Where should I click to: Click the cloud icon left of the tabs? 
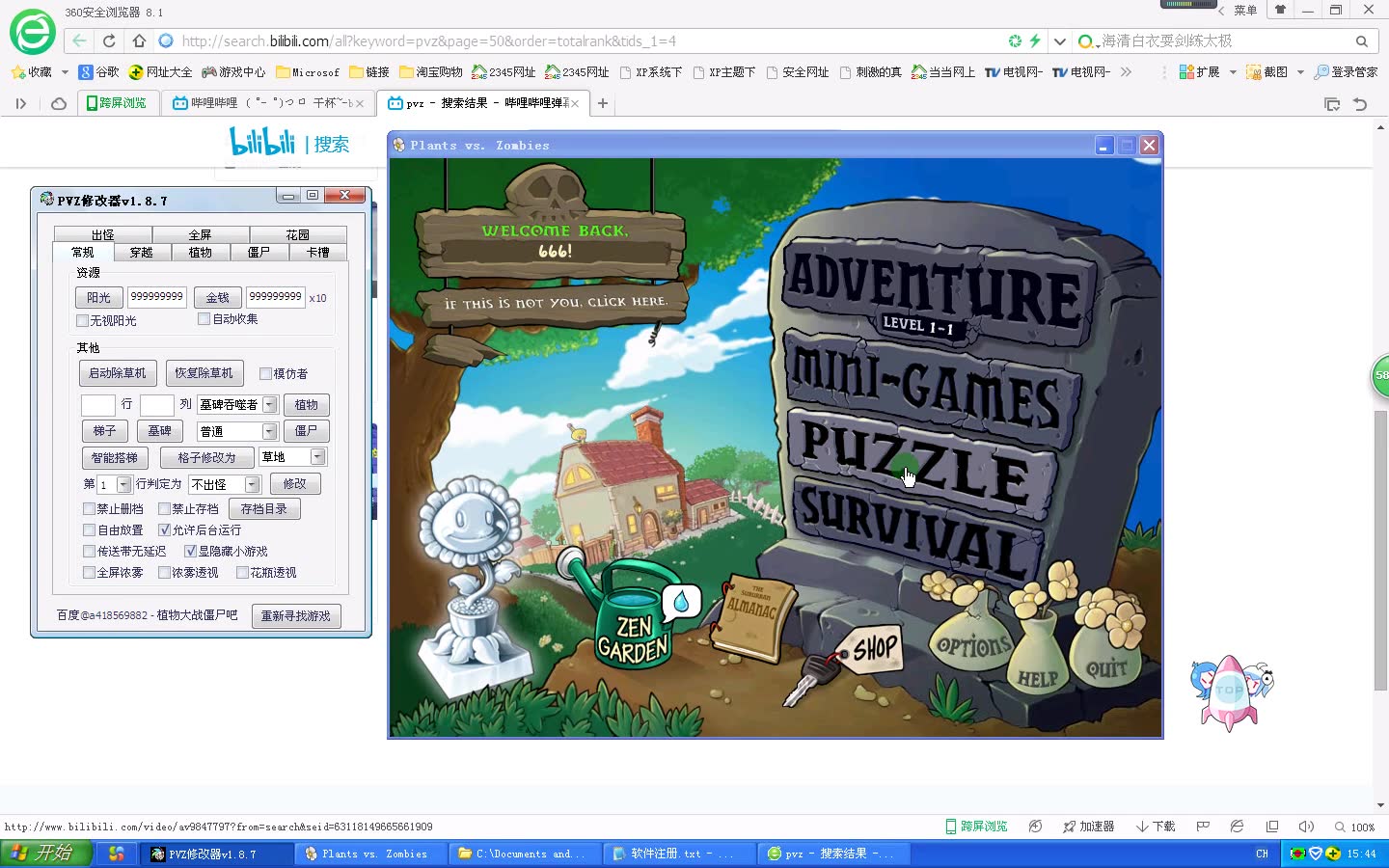click(x=59, y=103)
